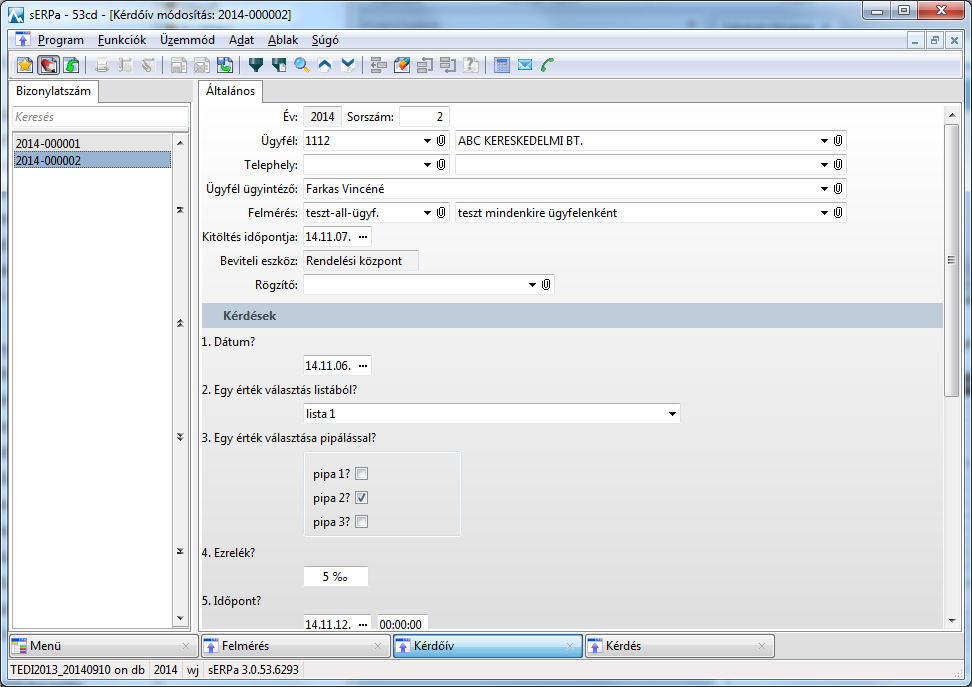Click the envelope mail icon

(x=525, y=65)
